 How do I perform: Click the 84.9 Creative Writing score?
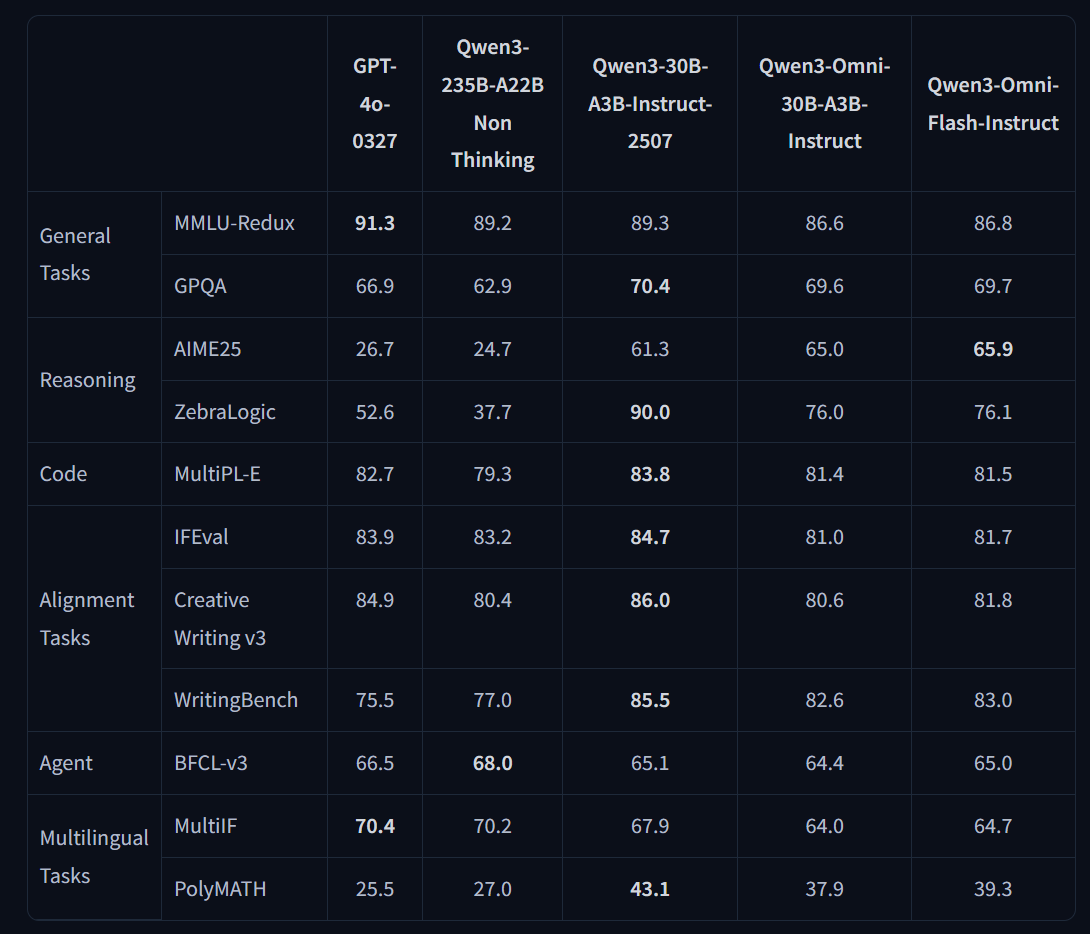[x=375, y=600]
